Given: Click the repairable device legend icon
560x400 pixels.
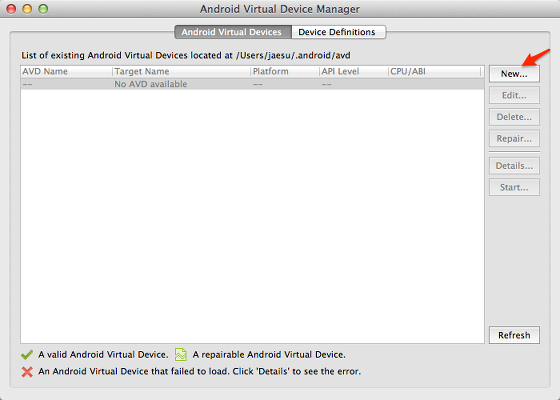Looking at the screenshot, I should [x=181, y=354].
